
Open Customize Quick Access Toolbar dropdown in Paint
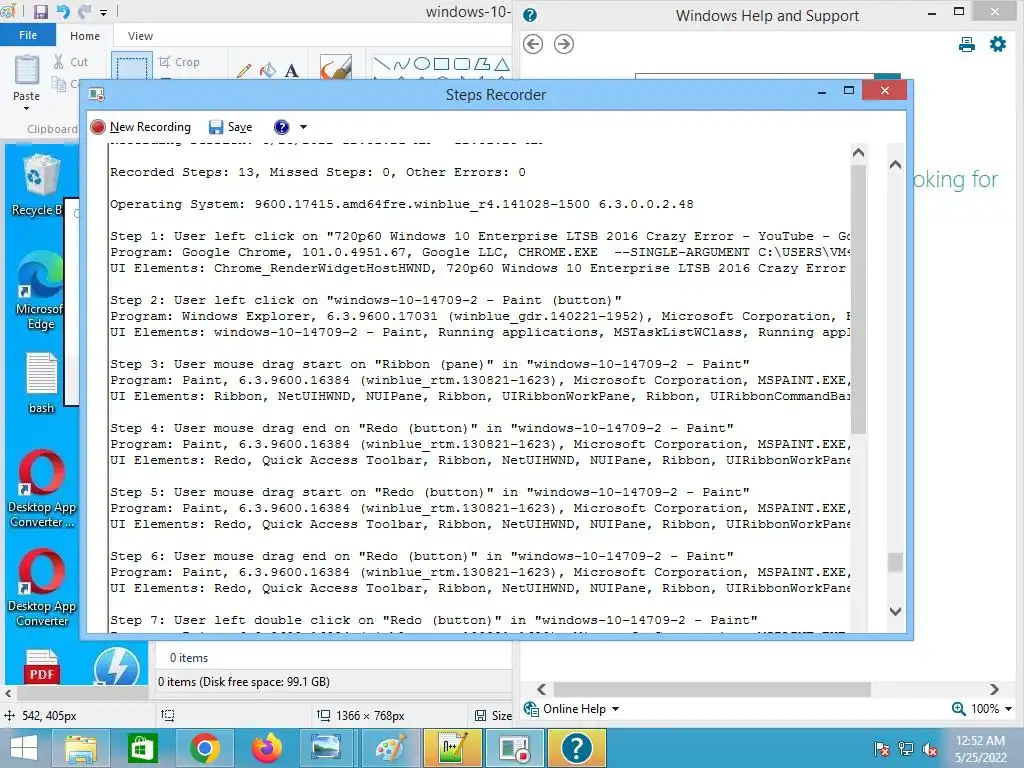click(x=103, y=12)
